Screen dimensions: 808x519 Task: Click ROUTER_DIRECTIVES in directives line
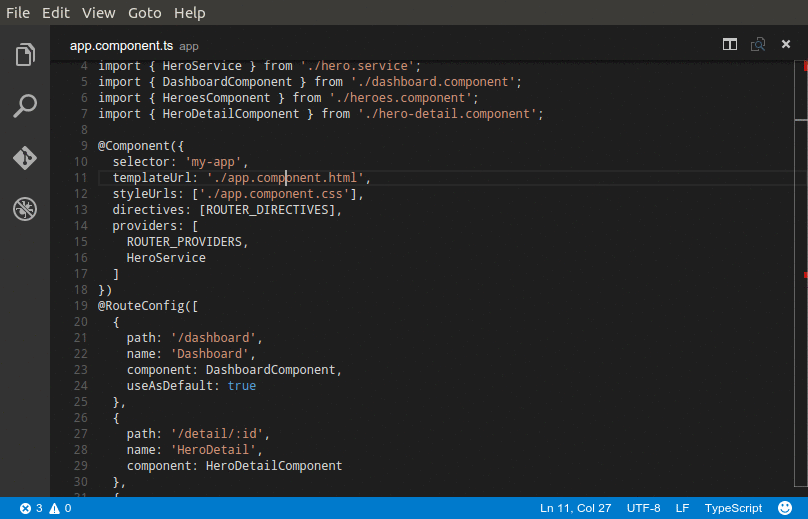pos(267,210)
